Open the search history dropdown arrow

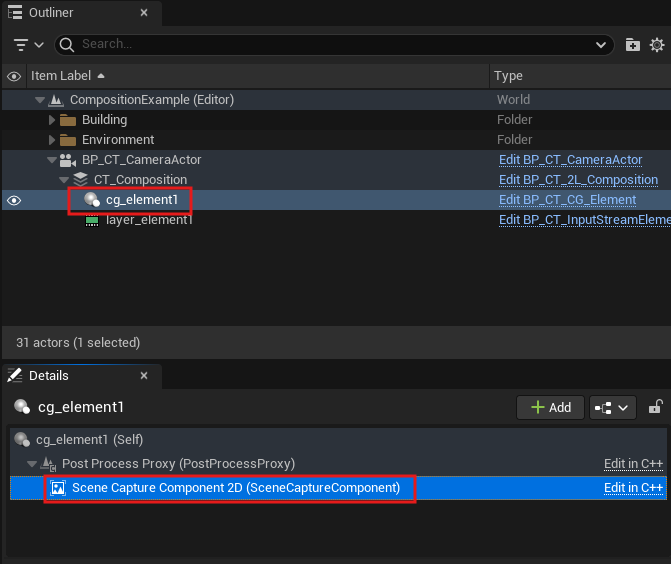[602, 44]
